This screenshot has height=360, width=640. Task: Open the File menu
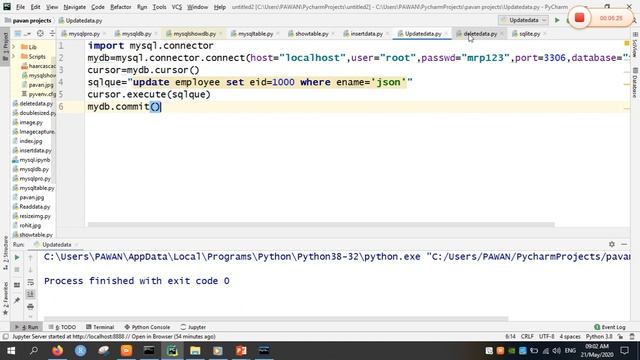point(20,7)
